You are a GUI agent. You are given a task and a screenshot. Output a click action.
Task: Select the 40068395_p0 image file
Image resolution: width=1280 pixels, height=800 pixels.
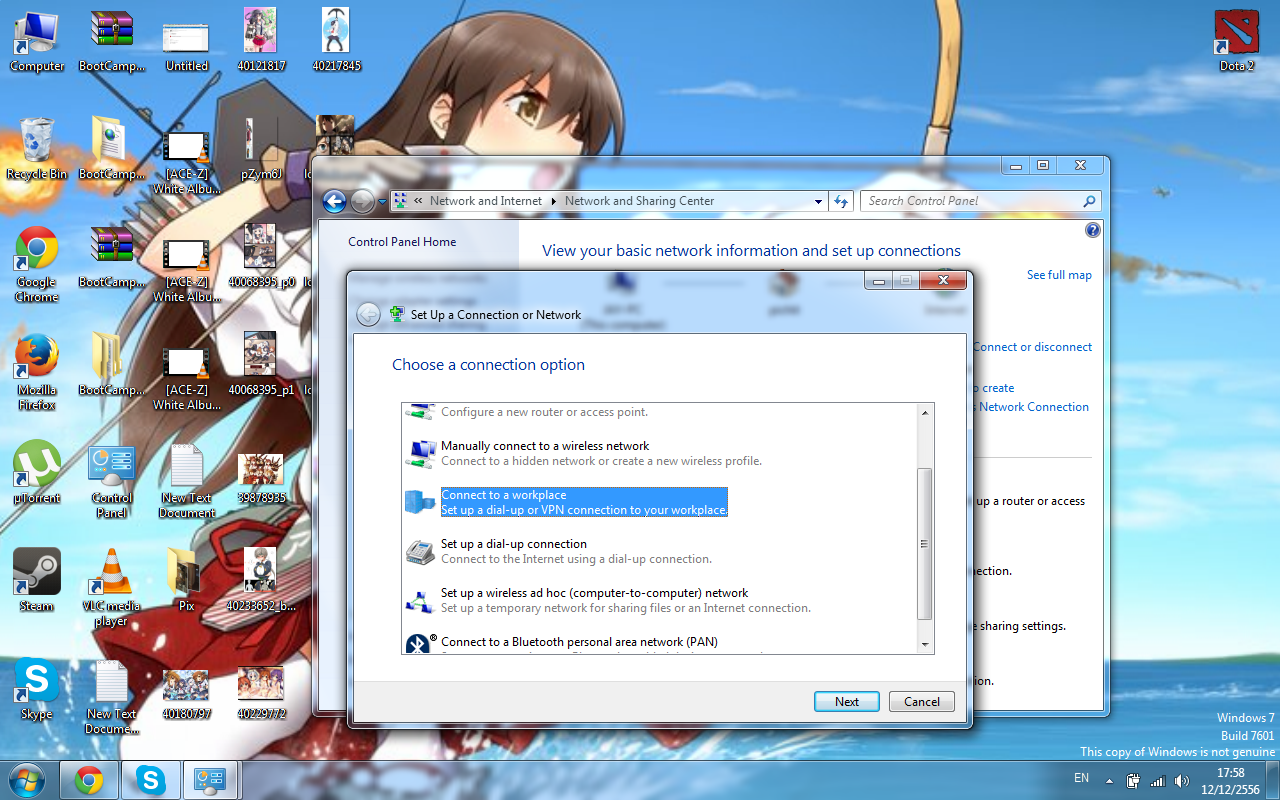coord(262,257)
